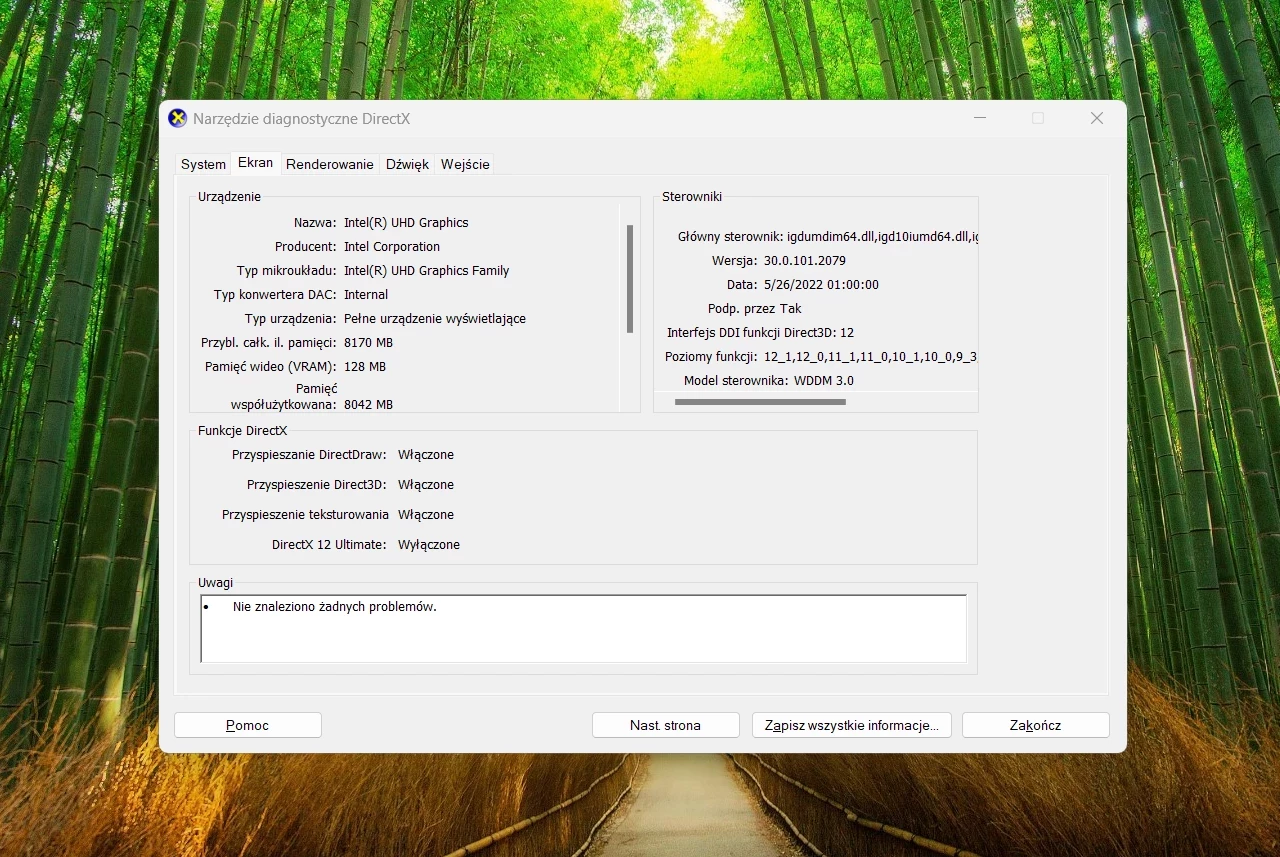Click the Nazwa label
The image size is (1280, 857).
tap(315, 223)
